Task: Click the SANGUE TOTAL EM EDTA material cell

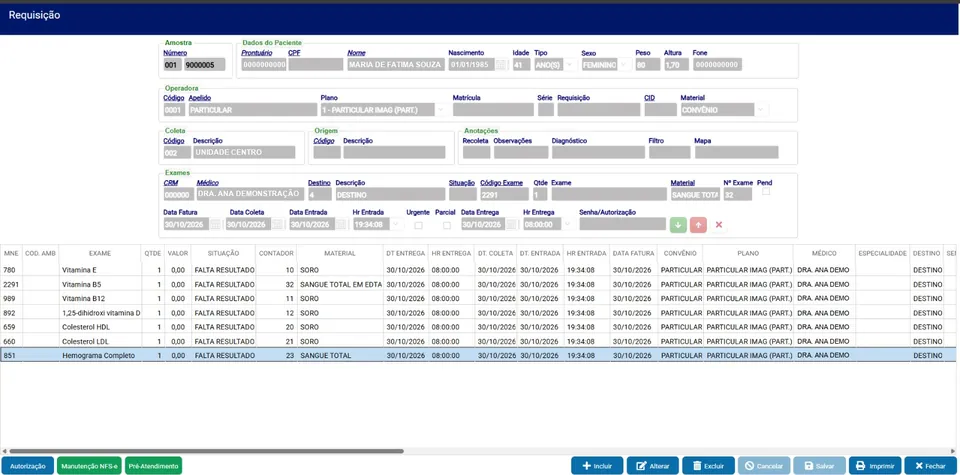Action: [x=340, y=284]
